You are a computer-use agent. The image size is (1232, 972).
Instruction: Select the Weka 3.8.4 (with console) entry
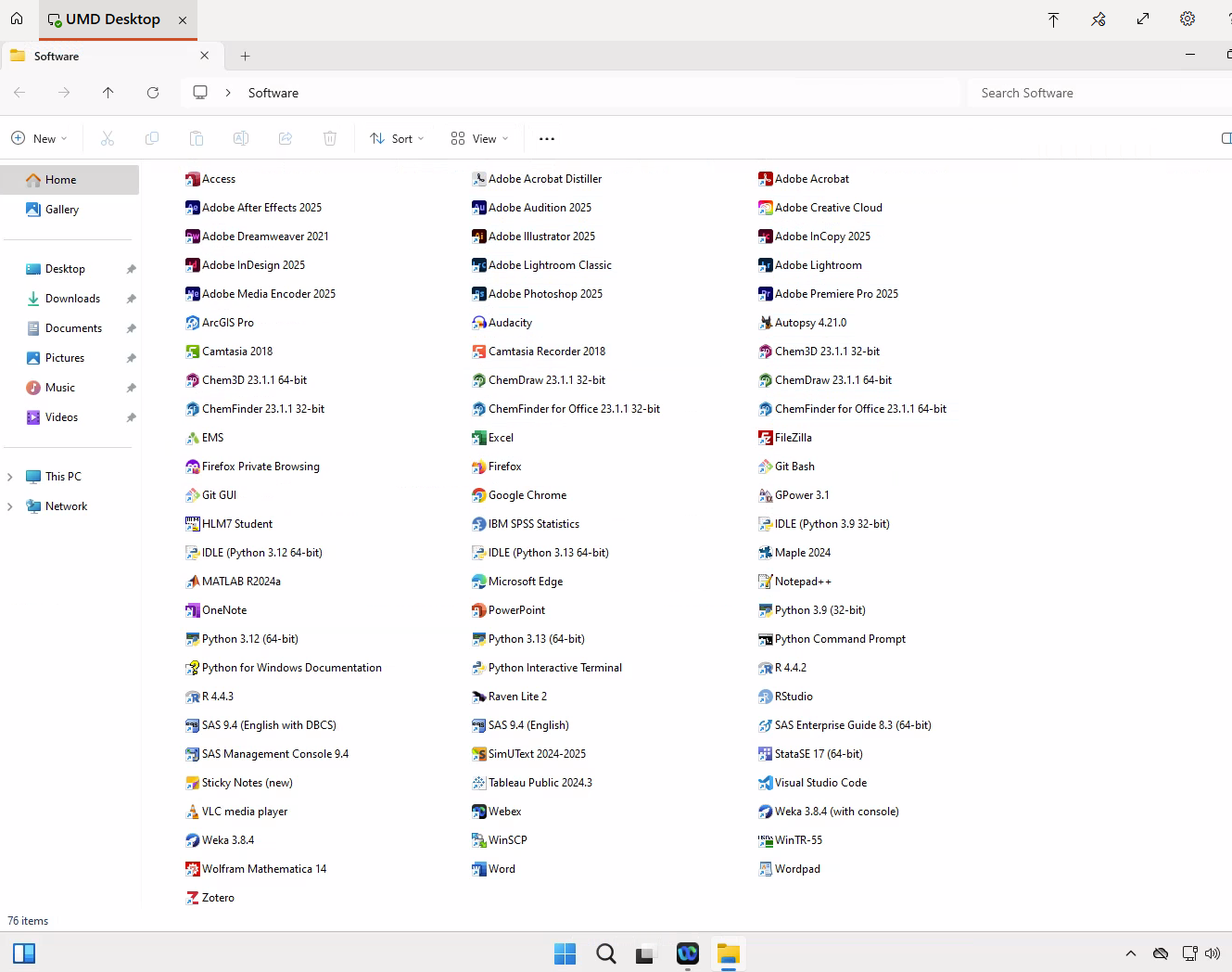(x=829, y=812)
